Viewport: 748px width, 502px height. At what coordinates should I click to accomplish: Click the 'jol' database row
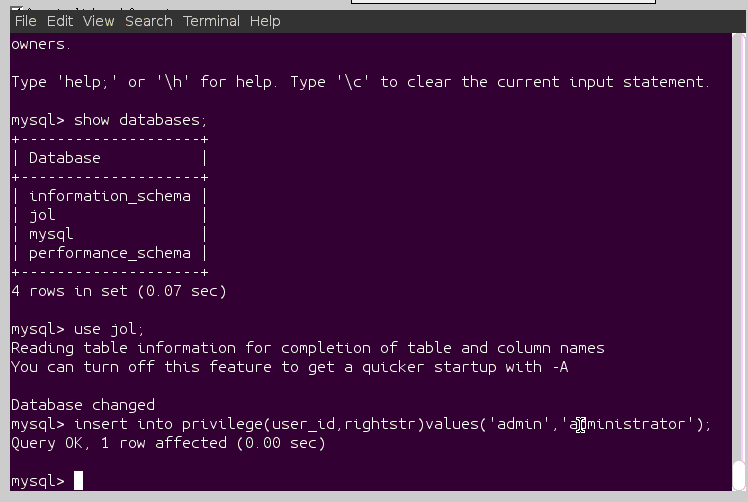[x=42, y=215]
